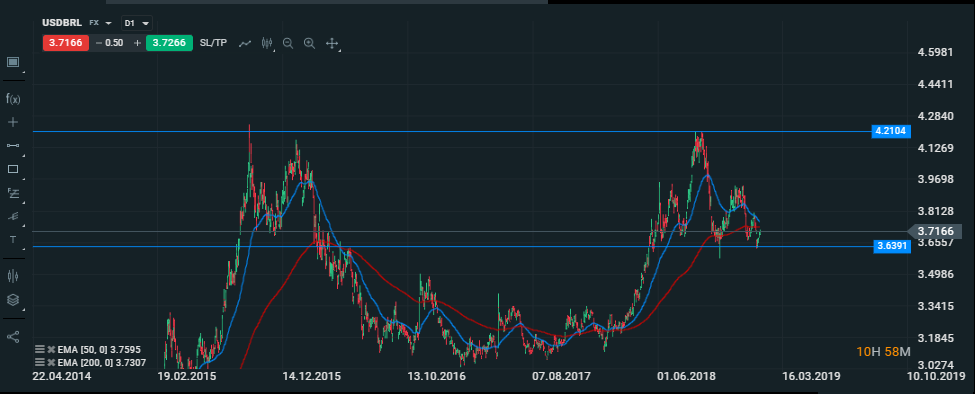This screenshot has width=975, height=394.
Task: Click the red sell price 3.7166 button
Action: coord(65,43)
